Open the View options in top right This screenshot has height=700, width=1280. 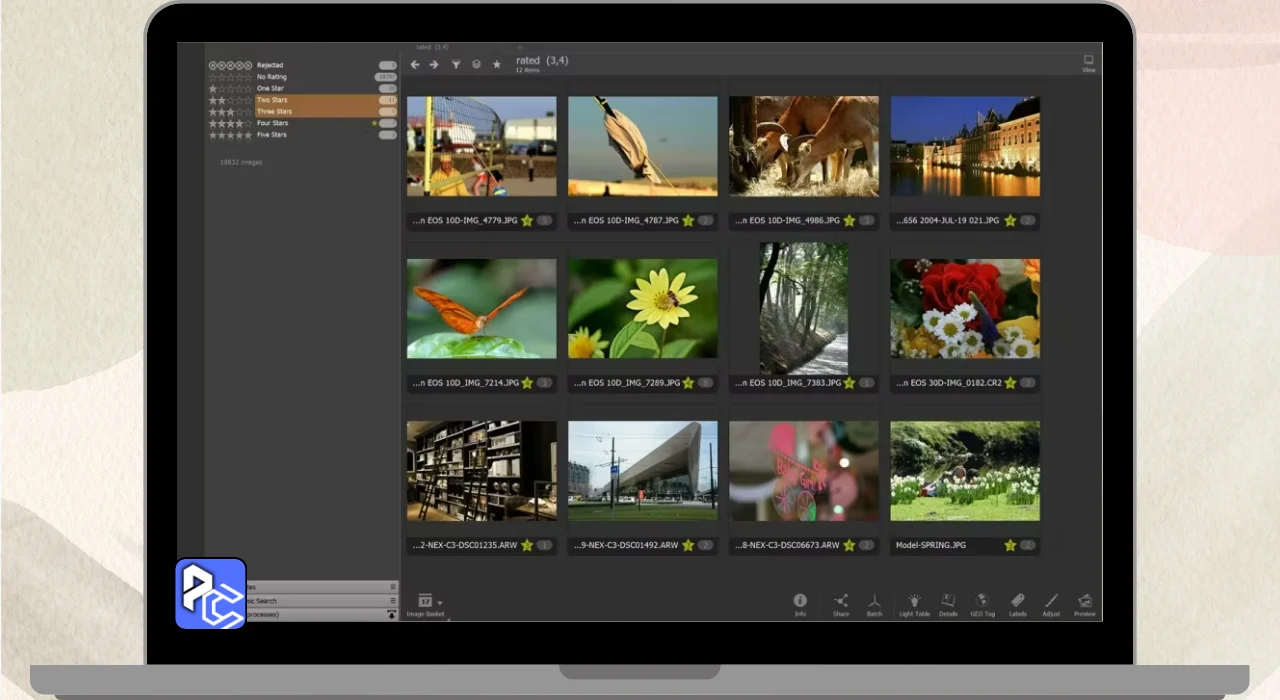[x=1088, y=63]
